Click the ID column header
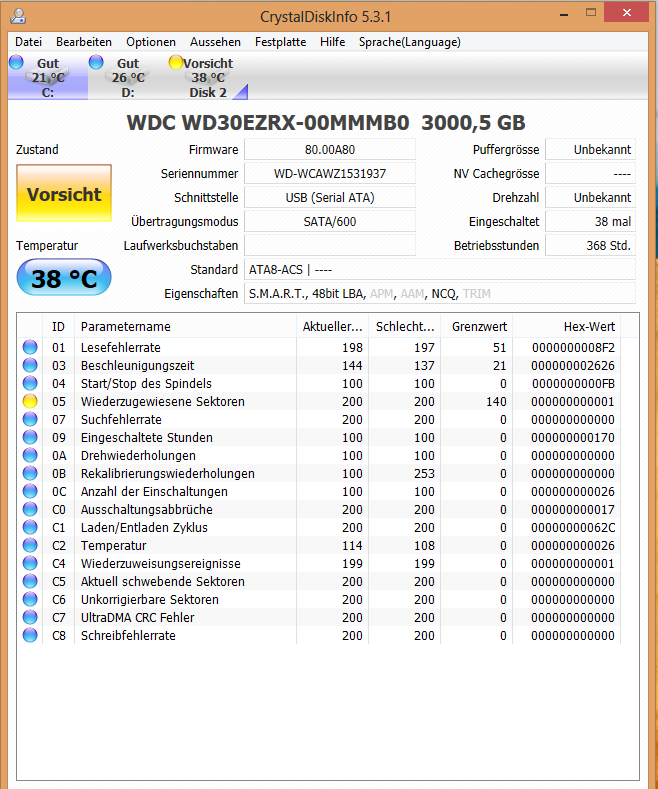Viewport: 658px width, 789px height. (58, 327)
